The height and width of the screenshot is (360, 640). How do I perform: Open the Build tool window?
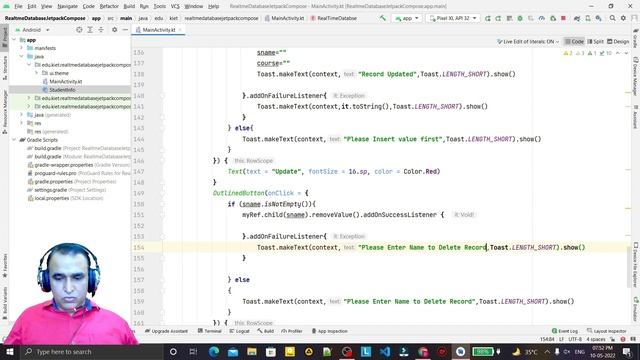tap(265, 331)
